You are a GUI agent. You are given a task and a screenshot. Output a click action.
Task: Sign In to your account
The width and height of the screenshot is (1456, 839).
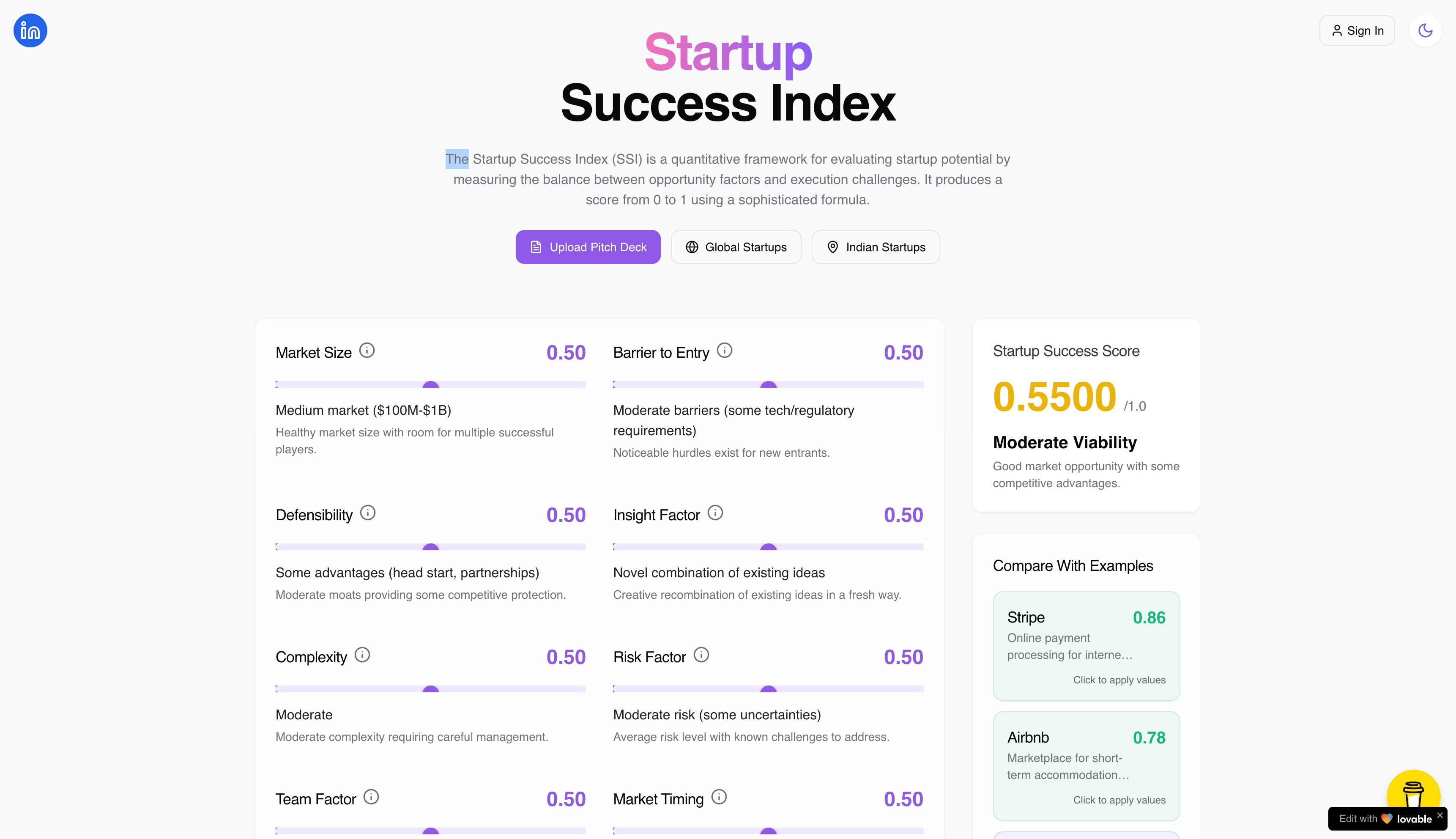tap(1356, 30)
